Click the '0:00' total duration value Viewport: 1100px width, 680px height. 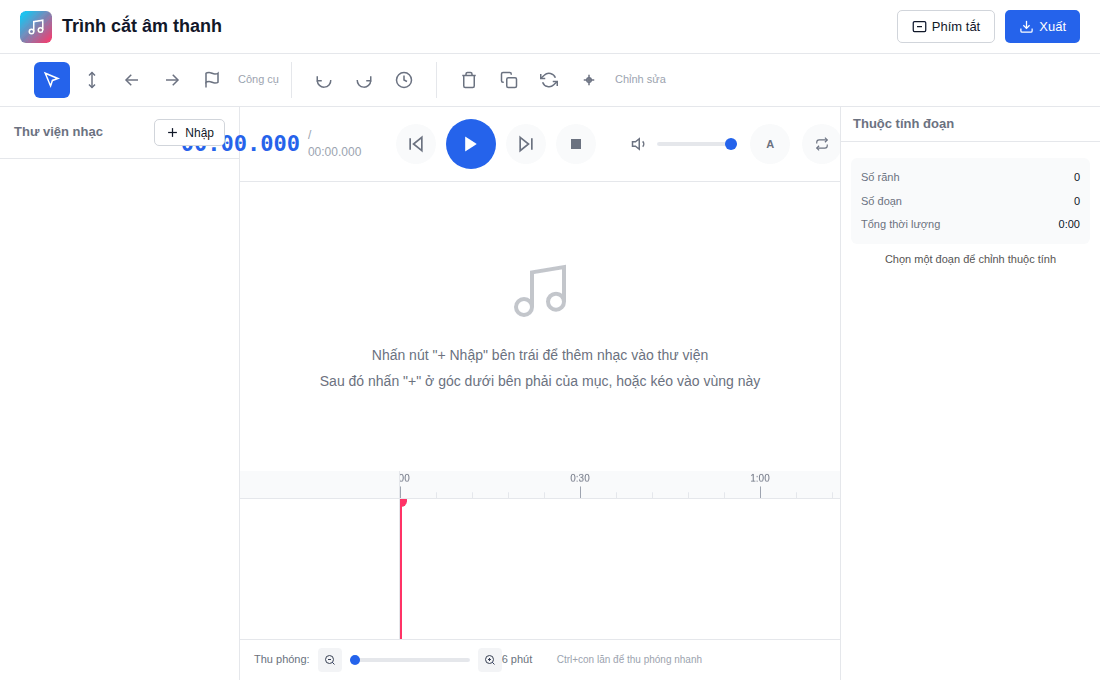(1069, 225)
